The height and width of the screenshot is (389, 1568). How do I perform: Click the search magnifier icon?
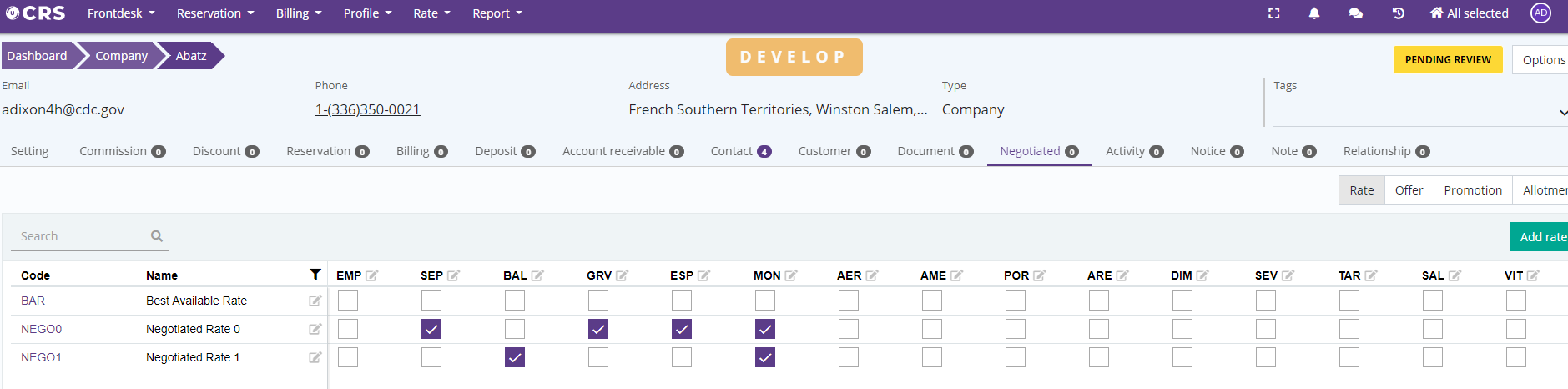pyautogui.click(x=157, y=236)
